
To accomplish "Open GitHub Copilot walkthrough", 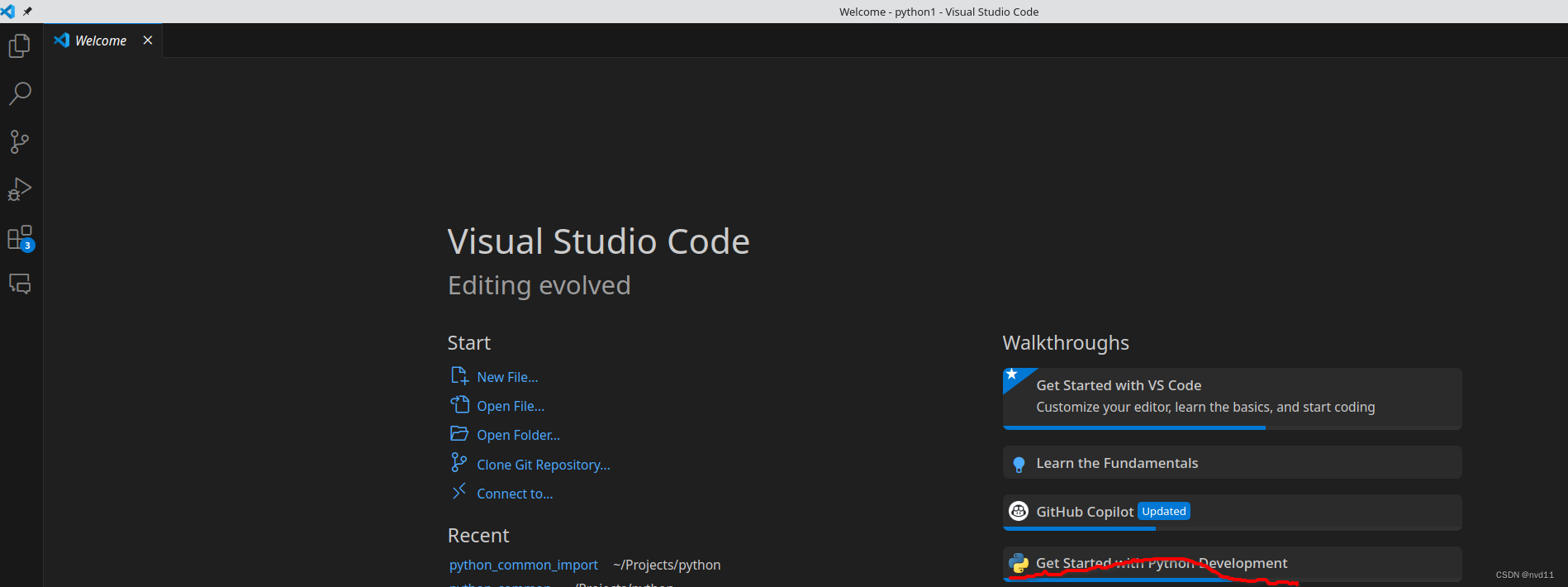I will 1232,513.
